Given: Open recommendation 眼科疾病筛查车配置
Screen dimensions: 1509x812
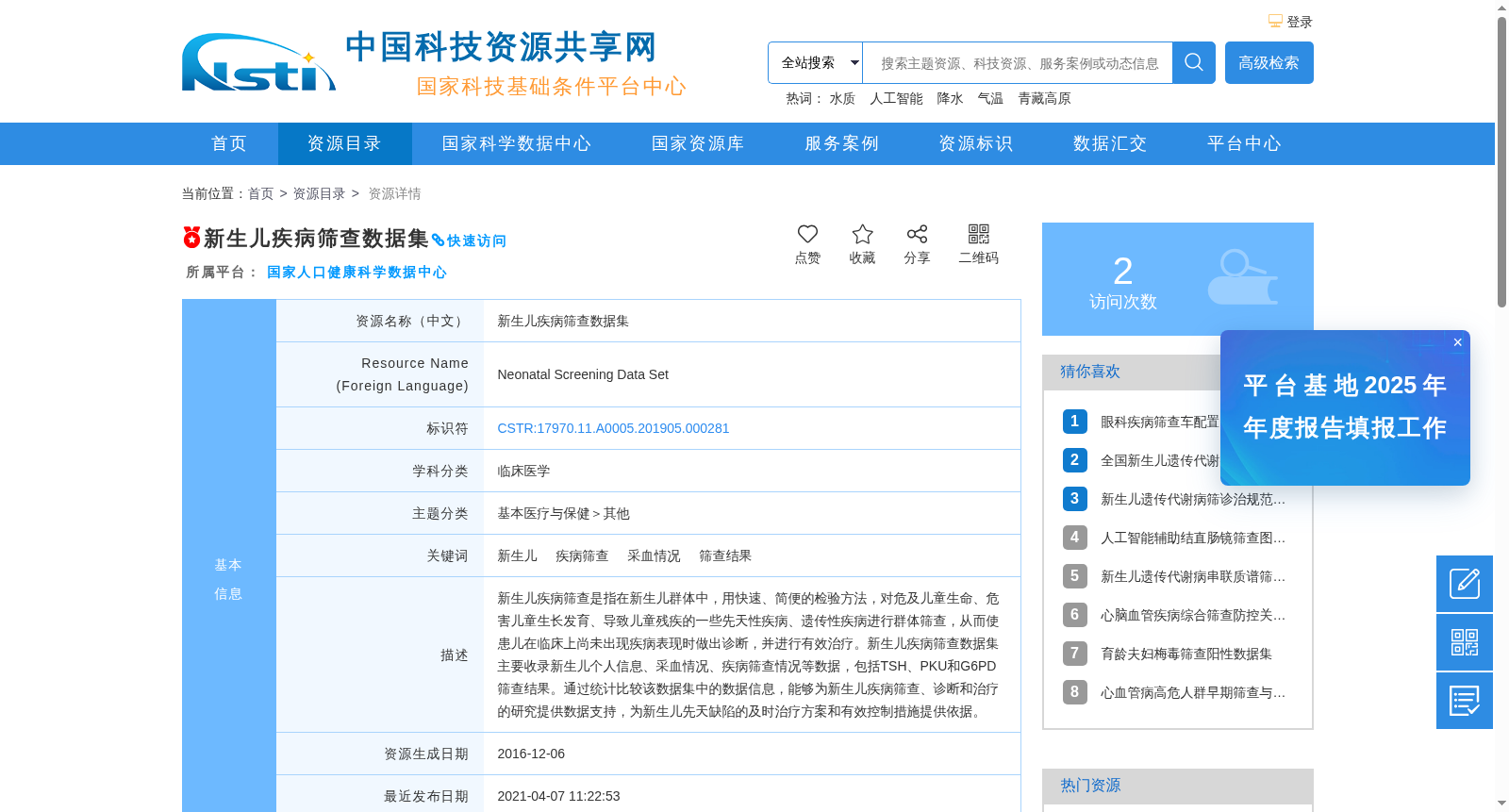Looking at the screenshot, I should click(1159, 422).
